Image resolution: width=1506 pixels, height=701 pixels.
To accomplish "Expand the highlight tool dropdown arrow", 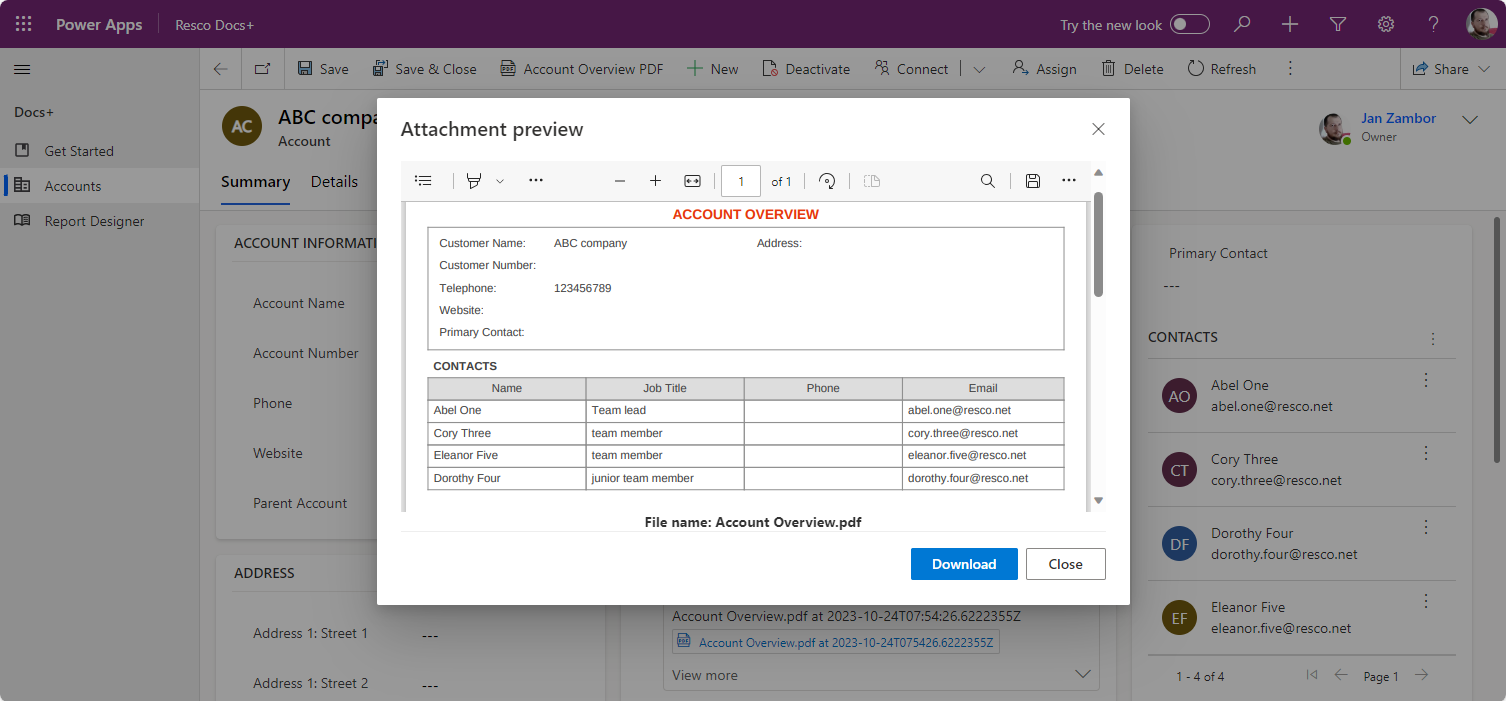I will 500,181.
